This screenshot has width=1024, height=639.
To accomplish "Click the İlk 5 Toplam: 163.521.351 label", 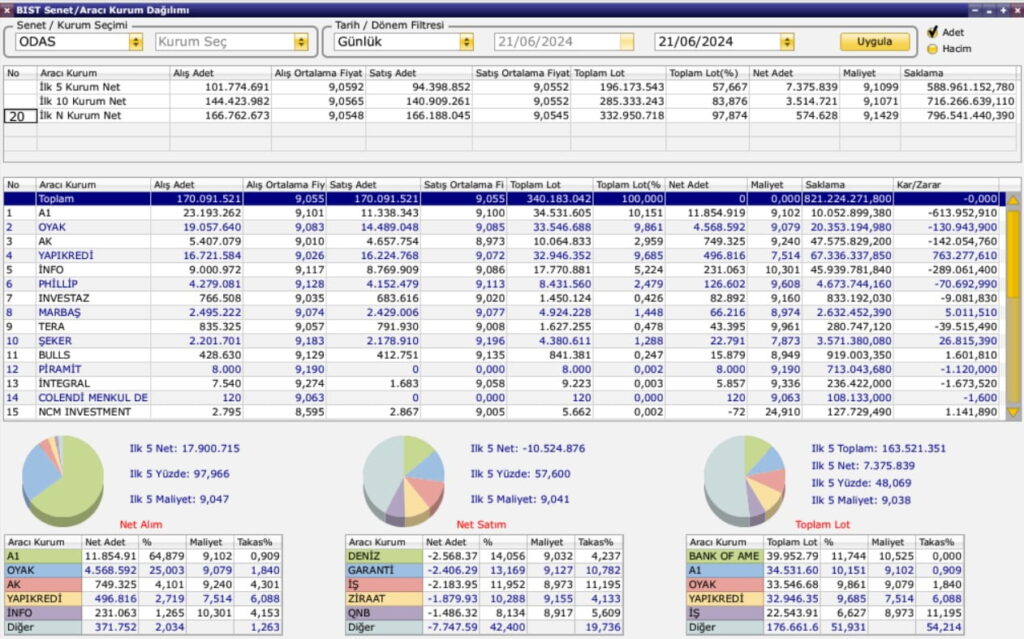I will coord(878,449).
